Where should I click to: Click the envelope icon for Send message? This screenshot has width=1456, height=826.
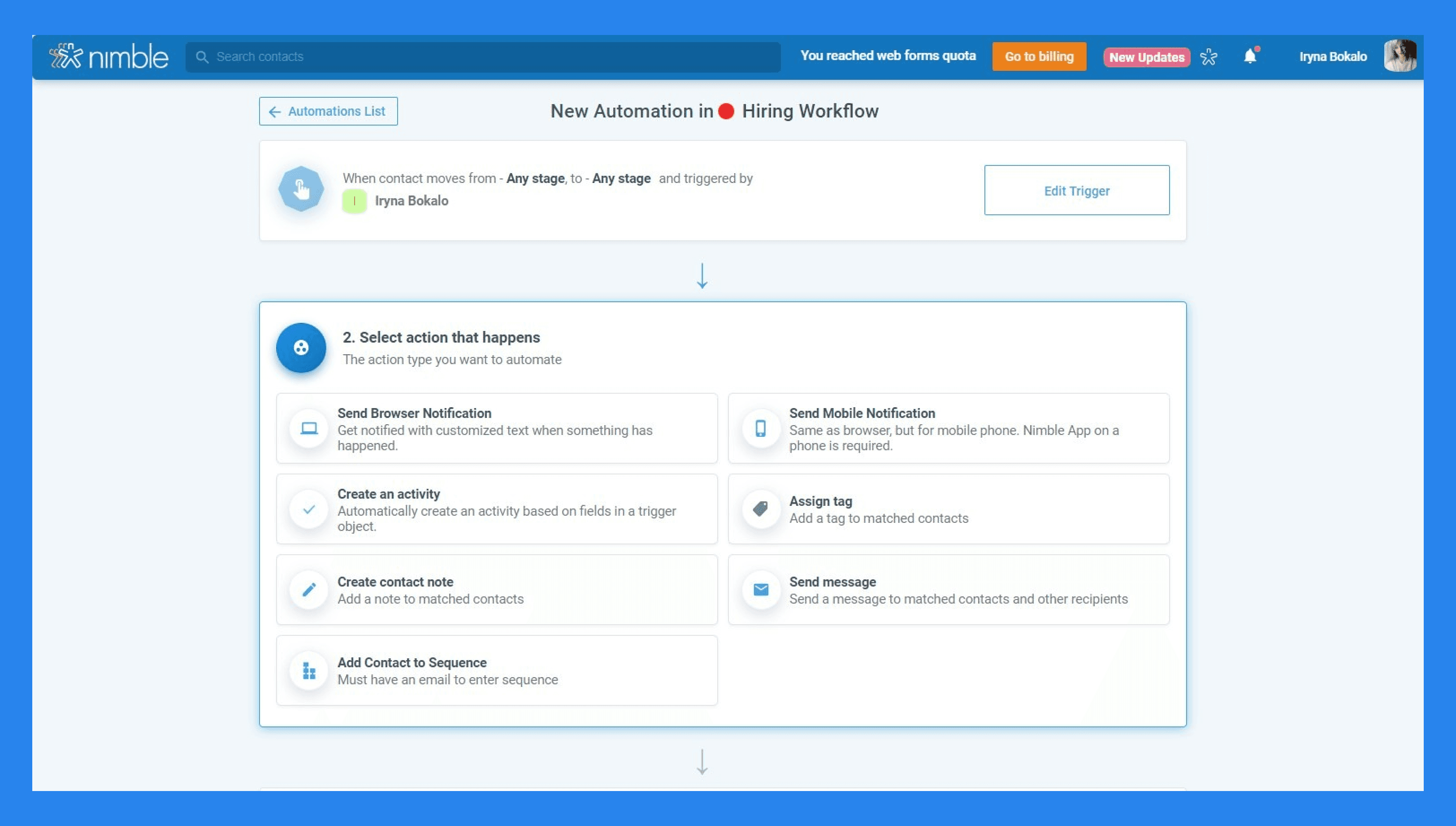click(761, 590)
